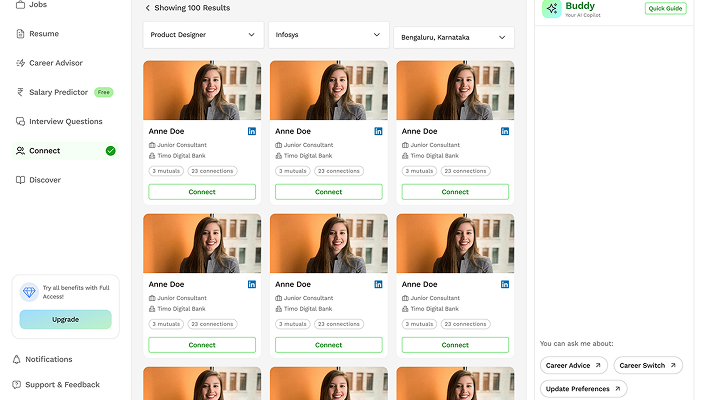702x400 pixels.
Task: Select the Career Switch suggestion chip
Action: click(648, 366)
